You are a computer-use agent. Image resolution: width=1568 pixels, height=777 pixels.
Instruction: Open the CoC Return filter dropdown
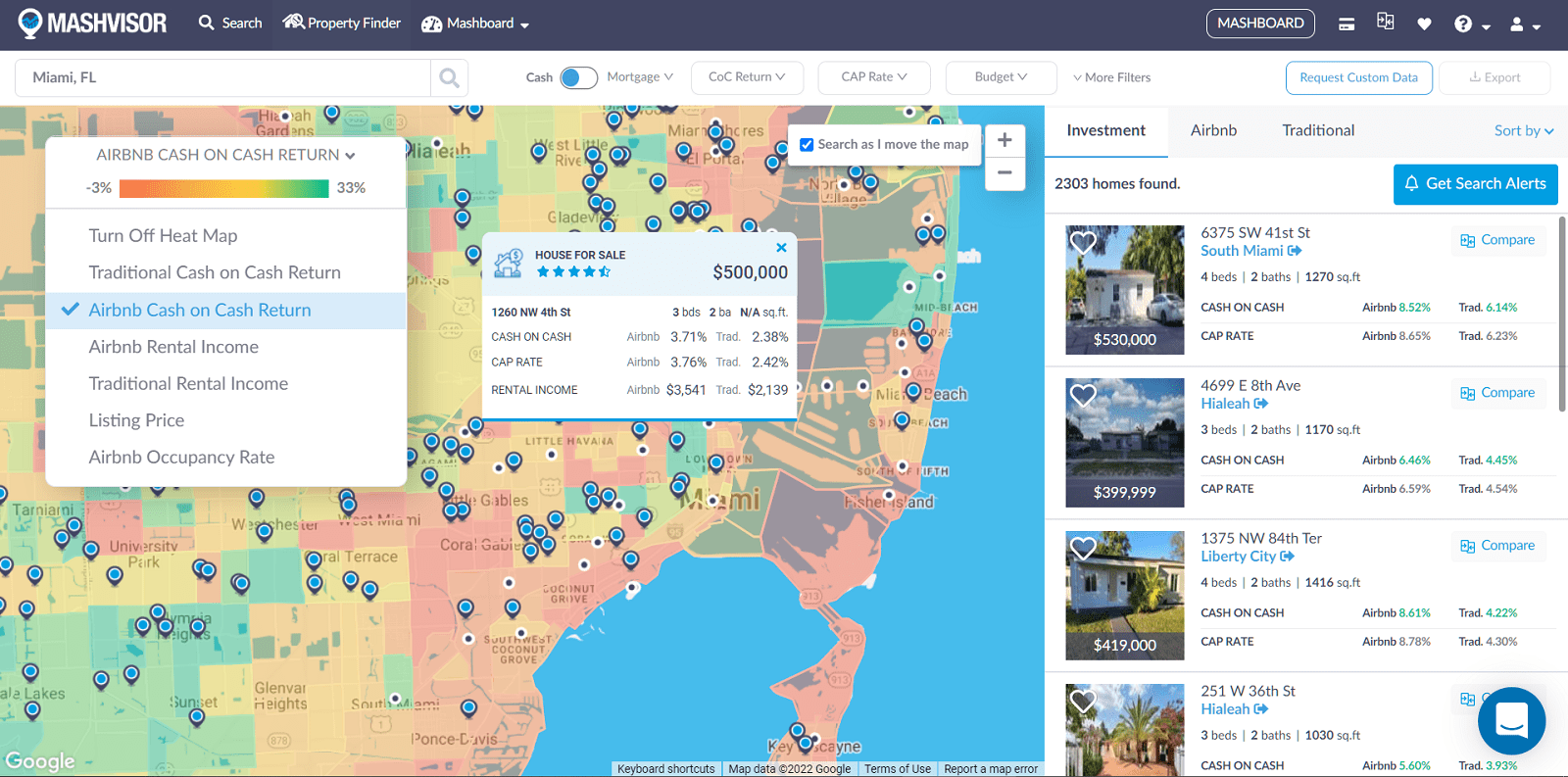pyautogui.click(x=747, y=77)
